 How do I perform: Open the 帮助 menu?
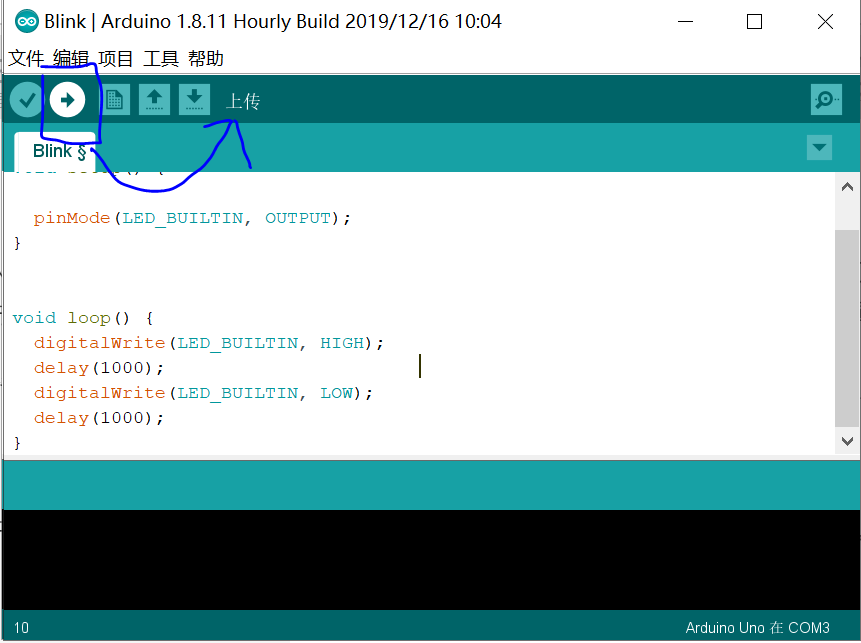(x=206, y=58)
